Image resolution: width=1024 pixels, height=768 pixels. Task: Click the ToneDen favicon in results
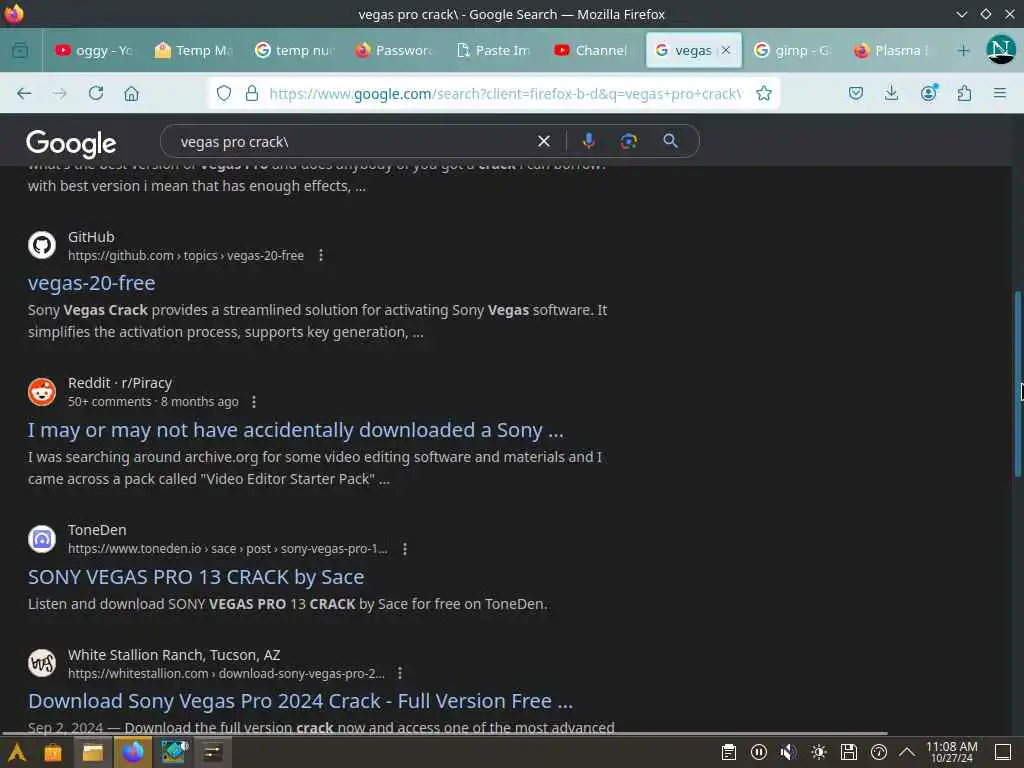pyautogui.click(x=42, y=539)
